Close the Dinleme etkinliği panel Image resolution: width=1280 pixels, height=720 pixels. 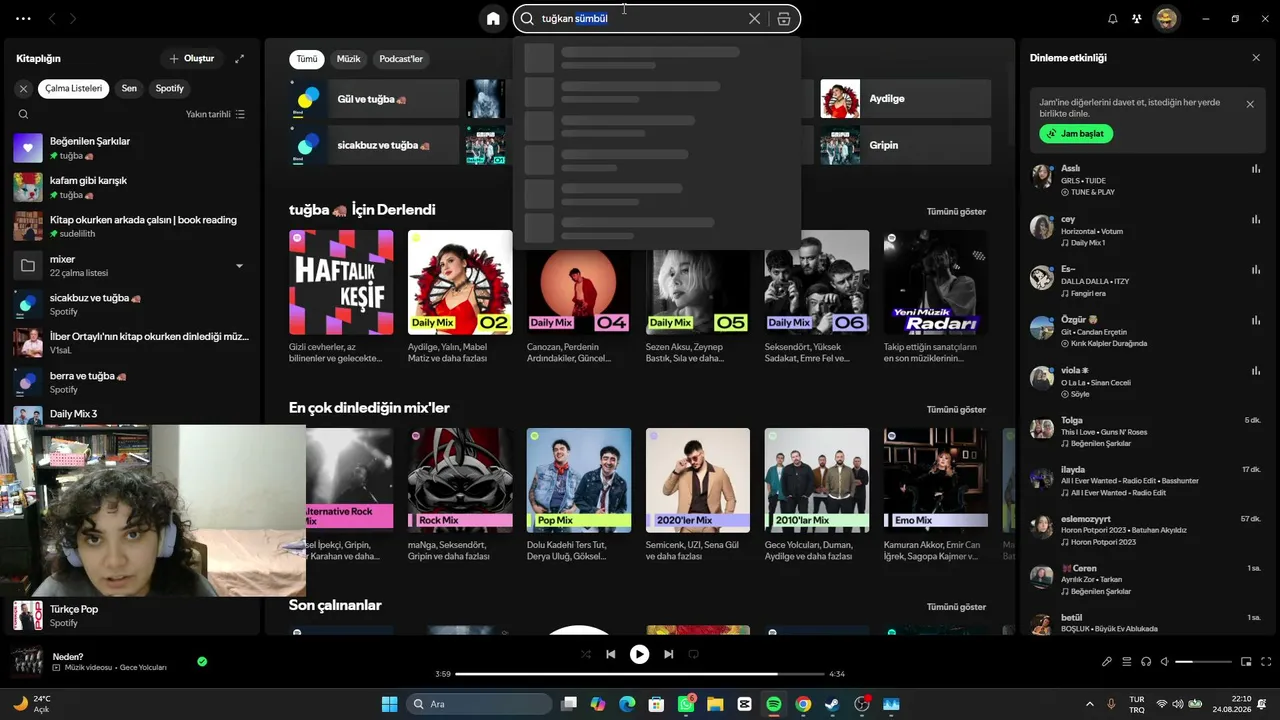(1256, 58)
